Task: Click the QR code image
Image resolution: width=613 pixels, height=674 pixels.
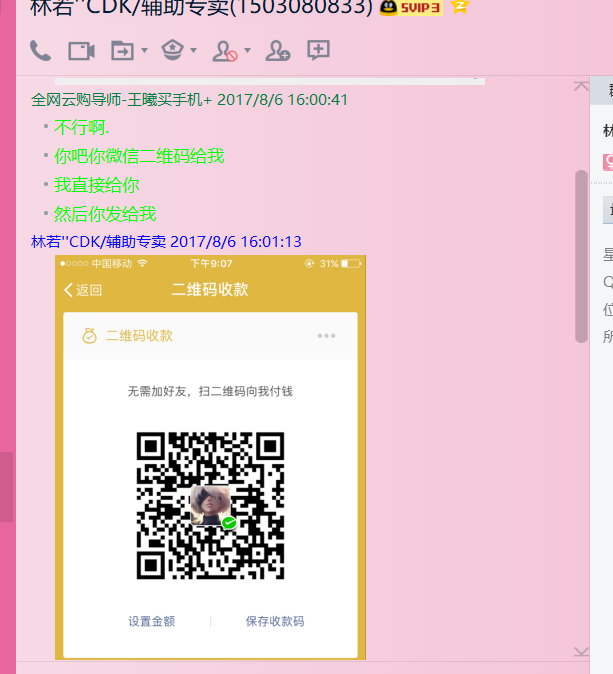Action: point(210,506)
